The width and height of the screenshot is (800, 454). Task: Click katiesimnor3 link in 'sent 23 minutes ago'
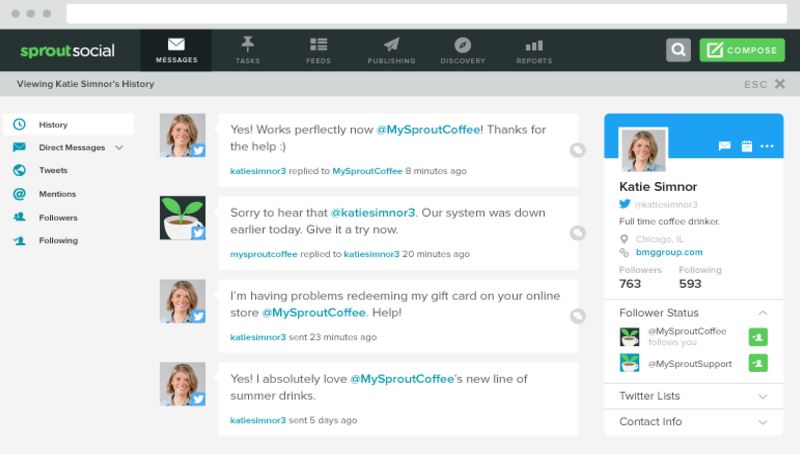click(x=258, y=337)
